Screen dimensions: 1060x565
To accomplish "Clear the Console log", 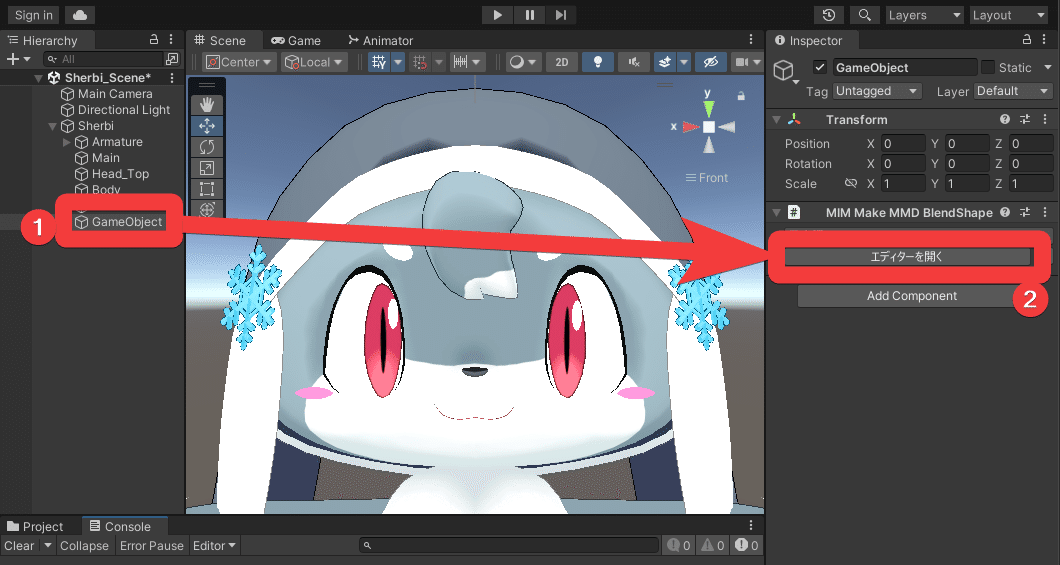I will pyautogui.click(x=19, y=545).
